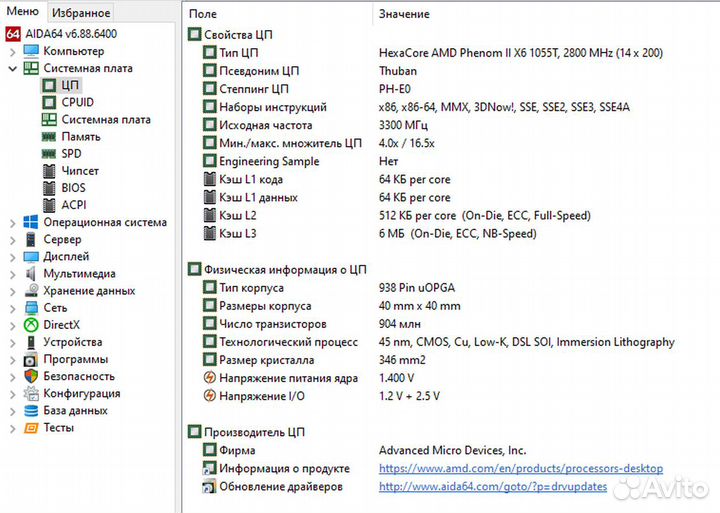Expand the Хранение данных node
This screenshot has width=720, height=513.
pyautogui.click(x=12, y=292)
